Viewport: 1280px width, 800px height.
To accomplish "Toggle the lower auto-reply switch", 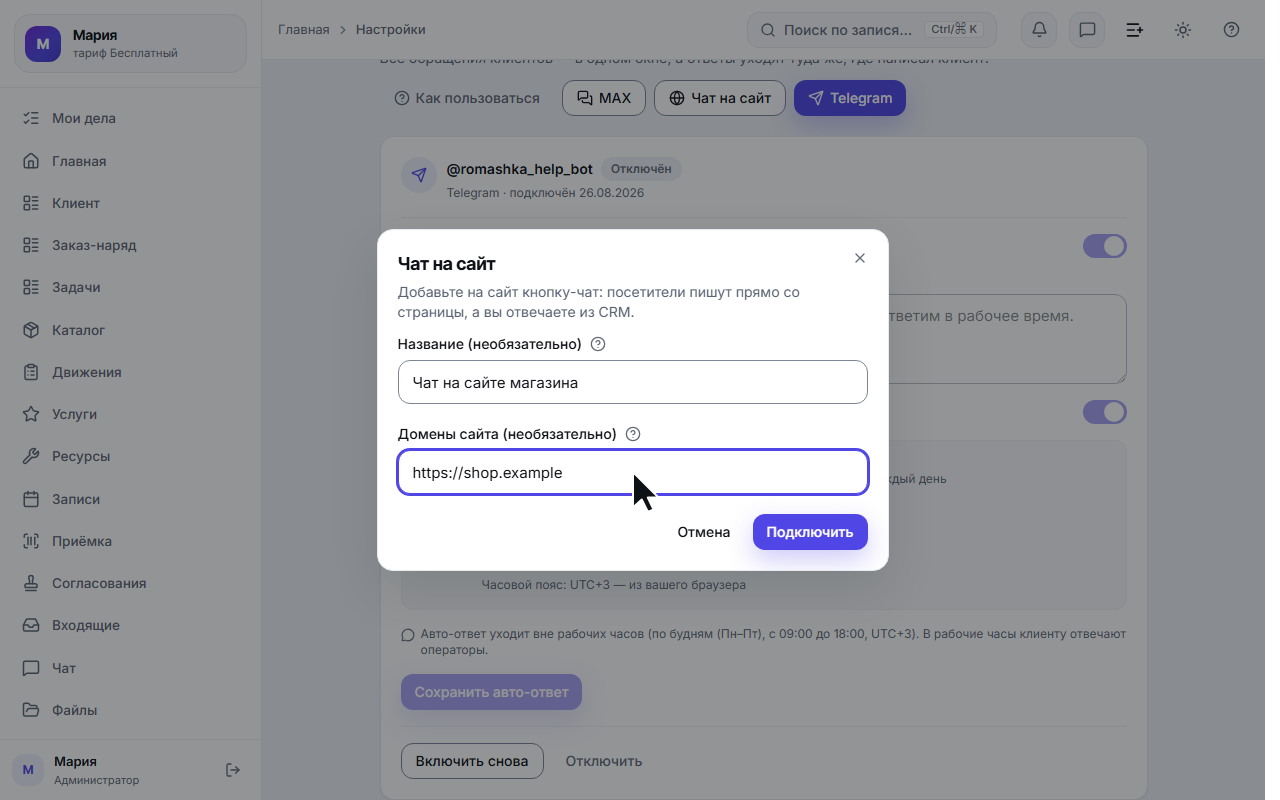I will point(1104,412).
